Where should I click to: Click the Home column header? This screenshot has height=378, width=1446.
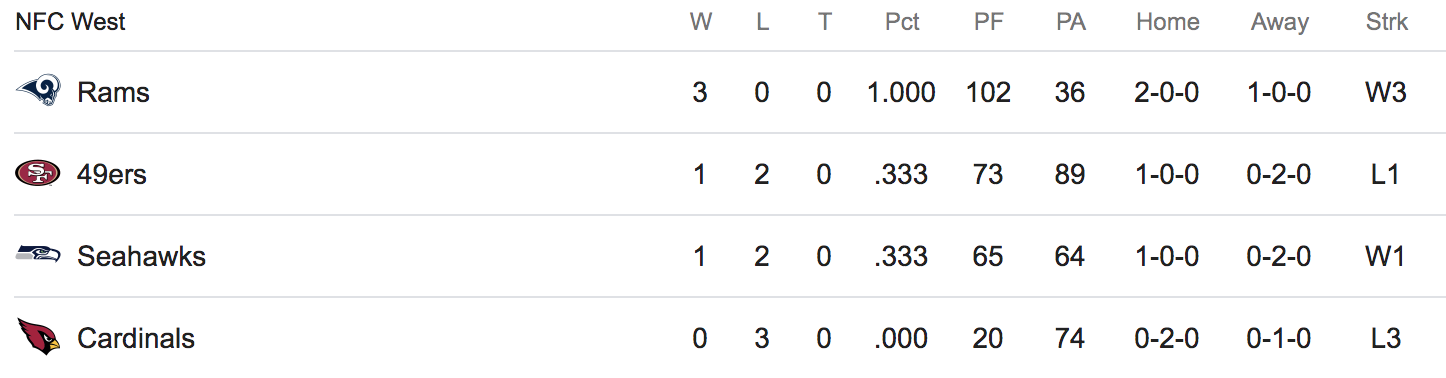pos(1167,22)
